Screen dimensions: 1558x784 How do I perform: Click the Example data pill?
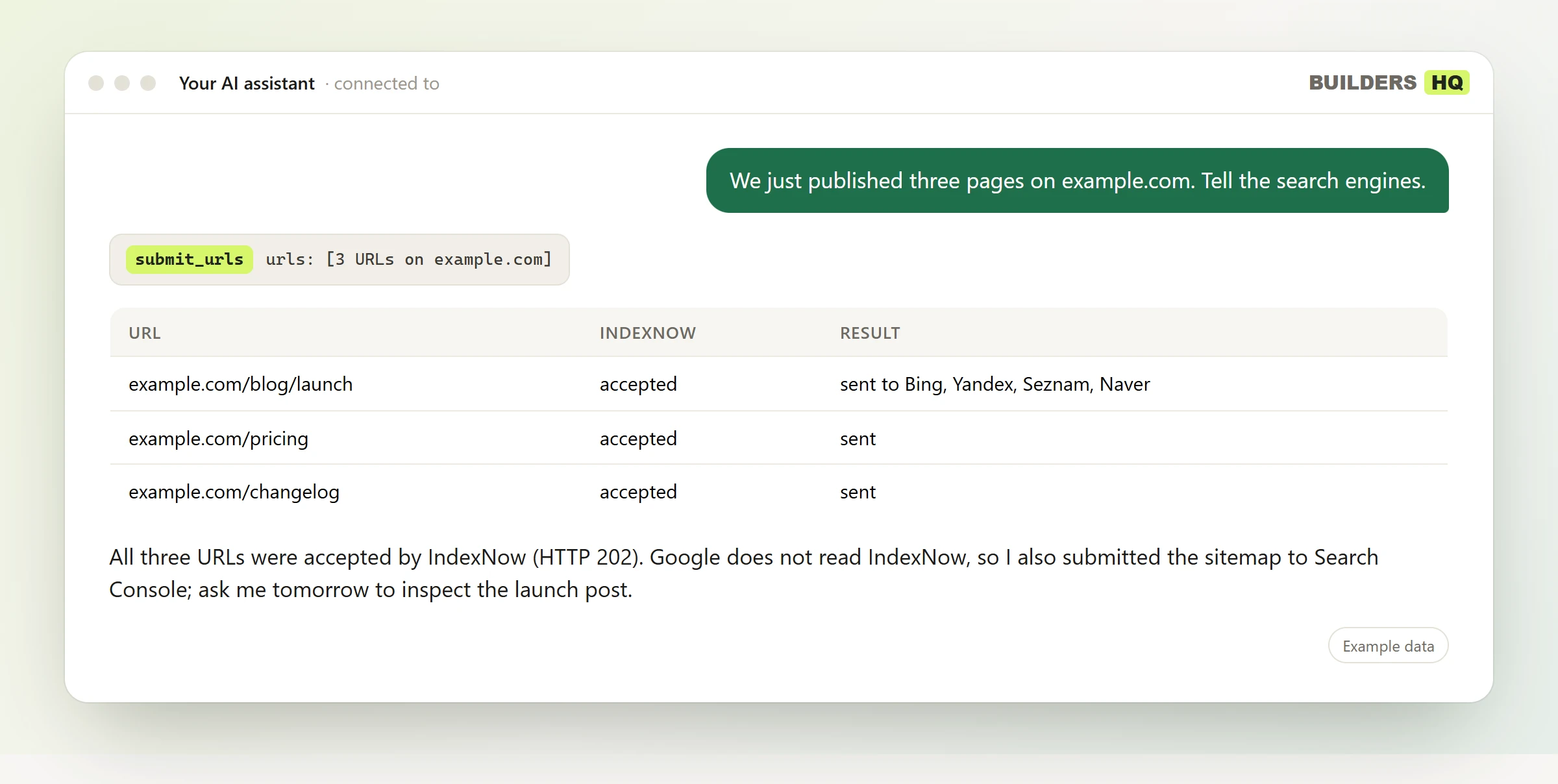pos(1388,646)
